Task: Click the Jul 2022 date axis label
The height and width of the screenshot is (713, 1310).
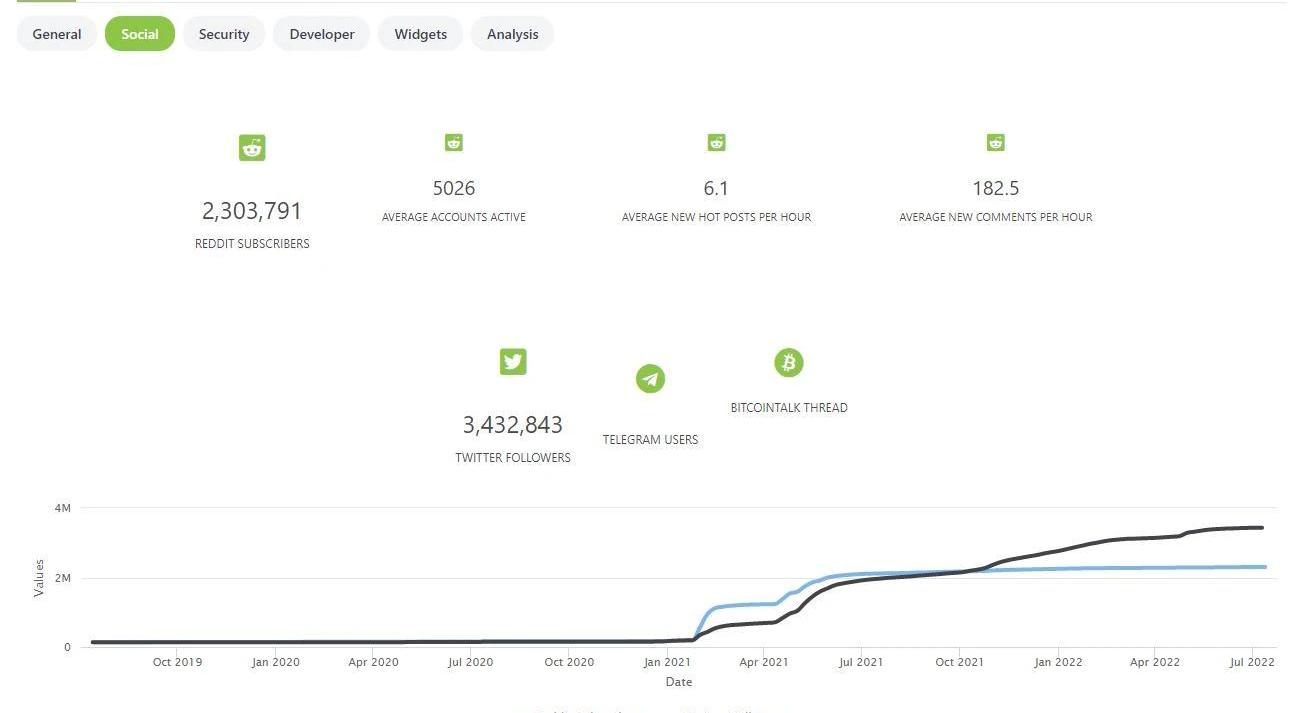Action: (x=1250, y=662)
